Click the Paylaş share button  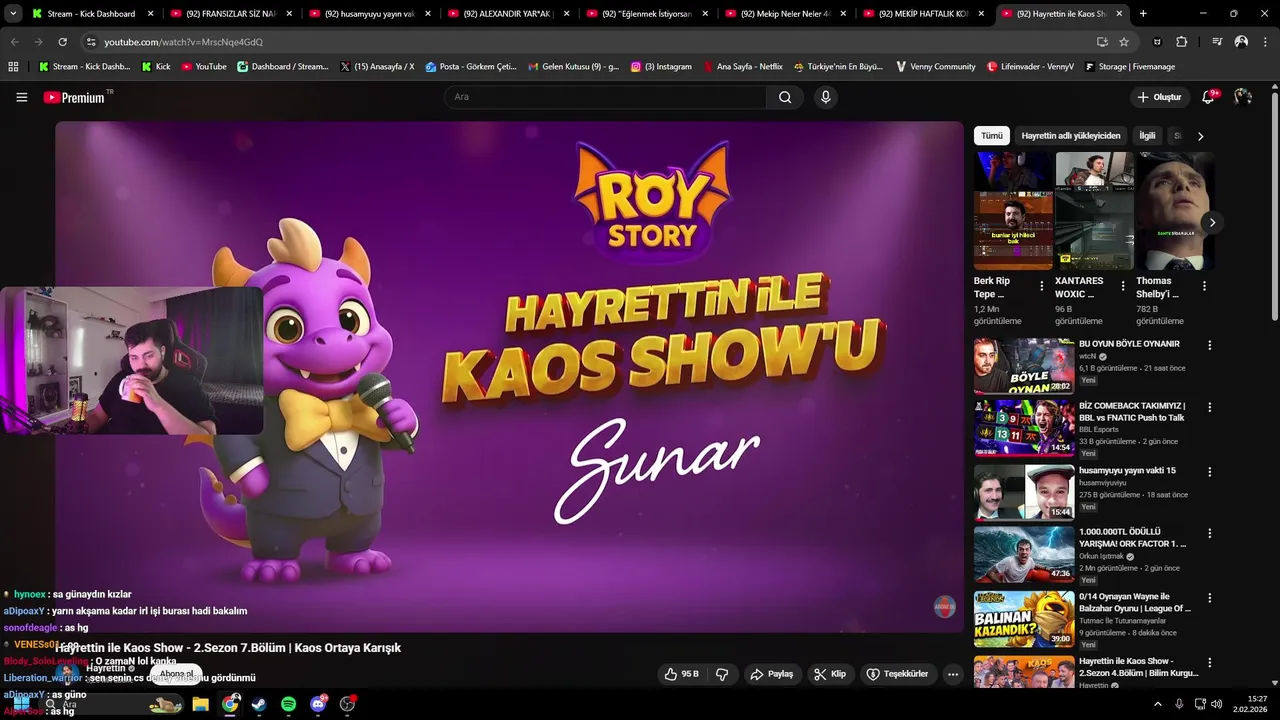coord(771,674)
